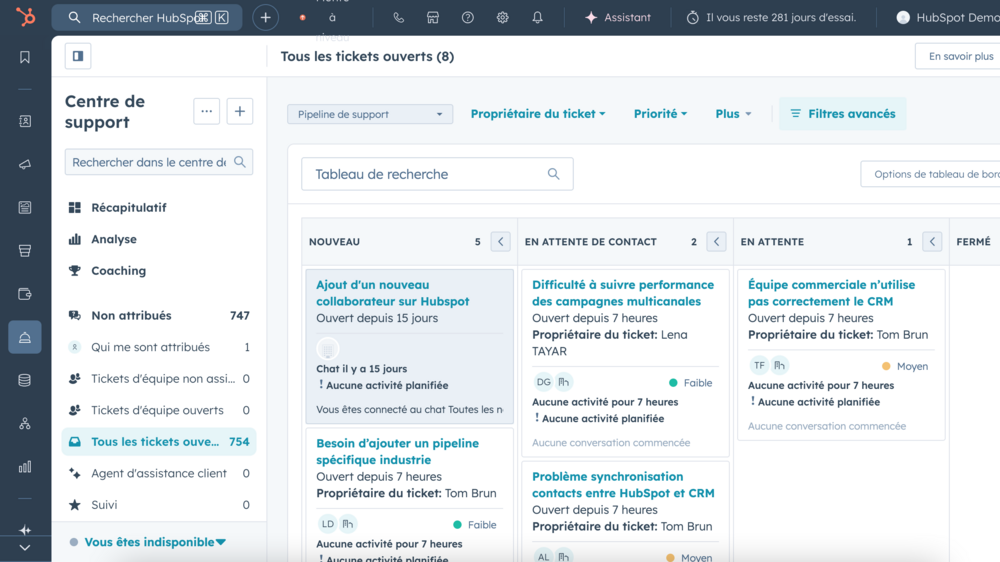1000x562 pixels.
Task: Open the CRM contacts icon in left rail
Action: (x=25, y=121)
